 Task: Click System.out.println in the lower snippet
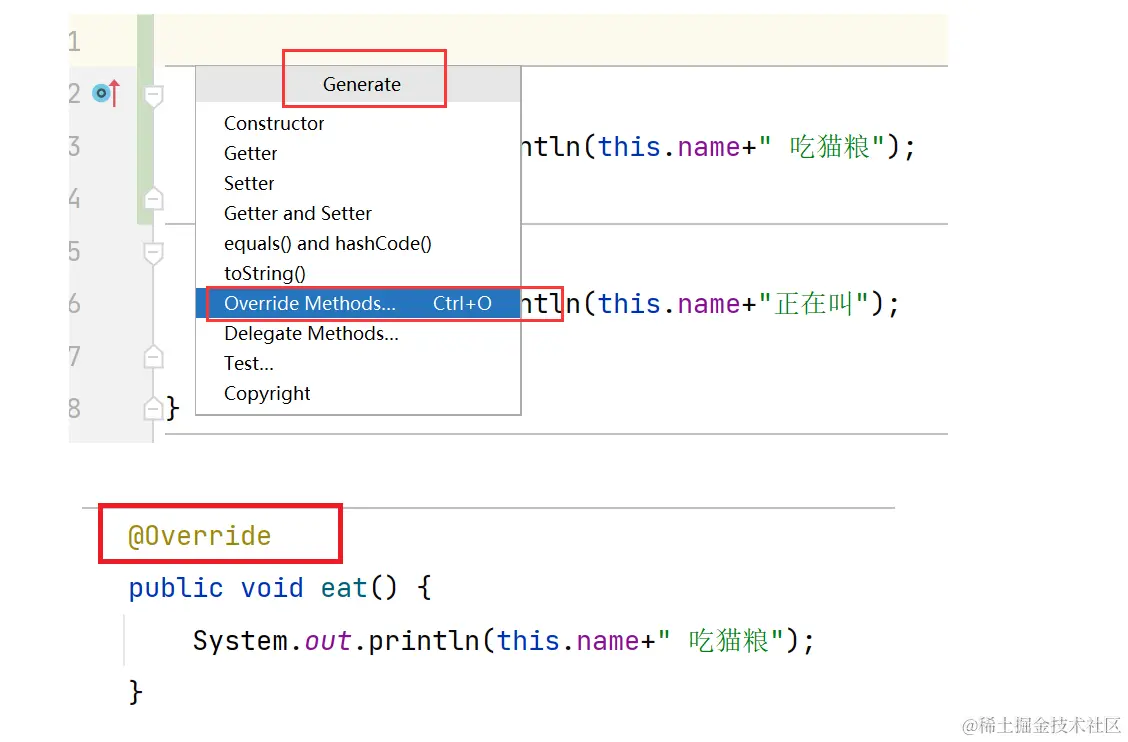tap(336, 641)
